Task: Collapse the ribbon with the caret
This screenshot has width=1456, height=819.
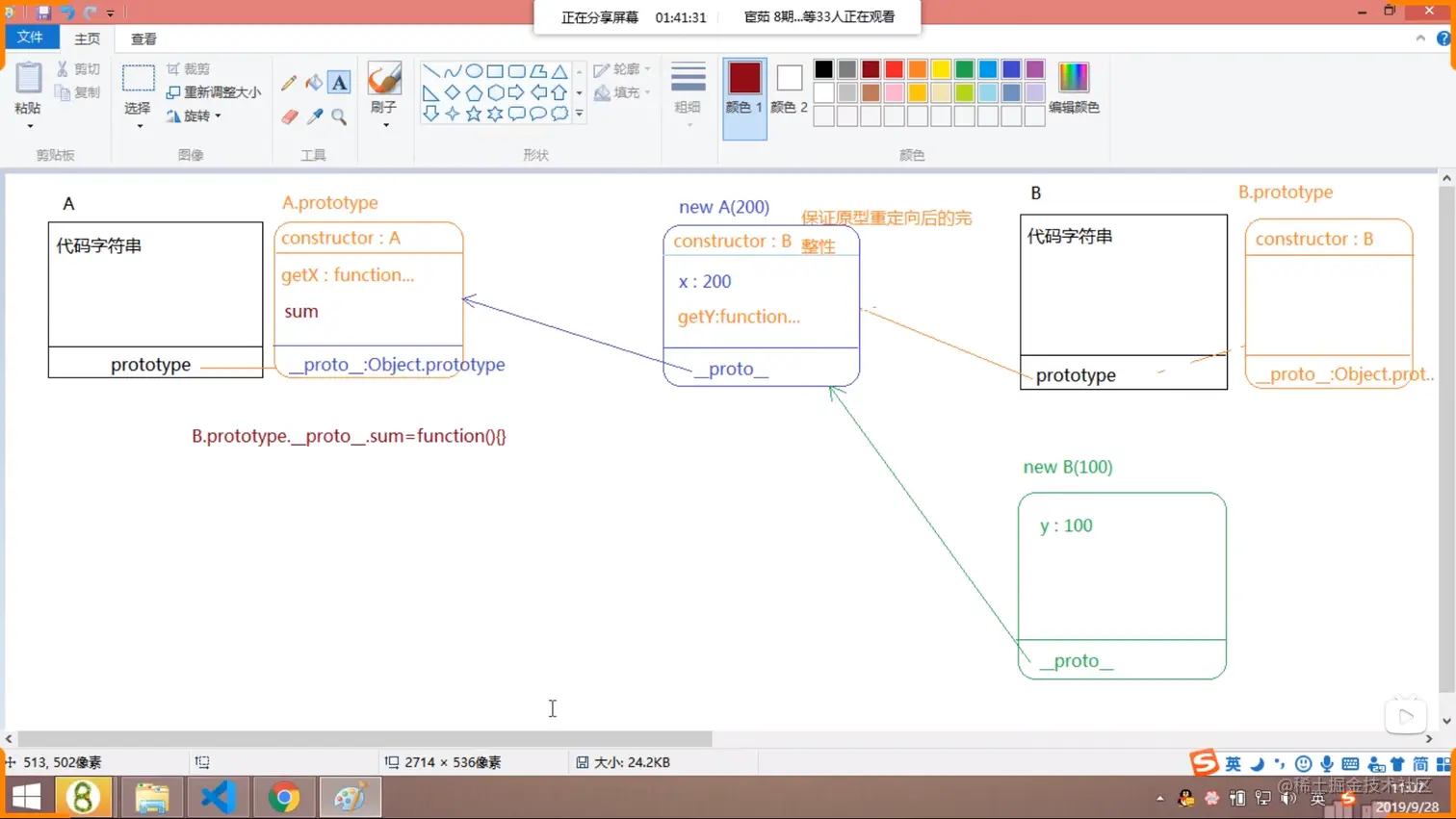Action: (x=1420, y=38)
